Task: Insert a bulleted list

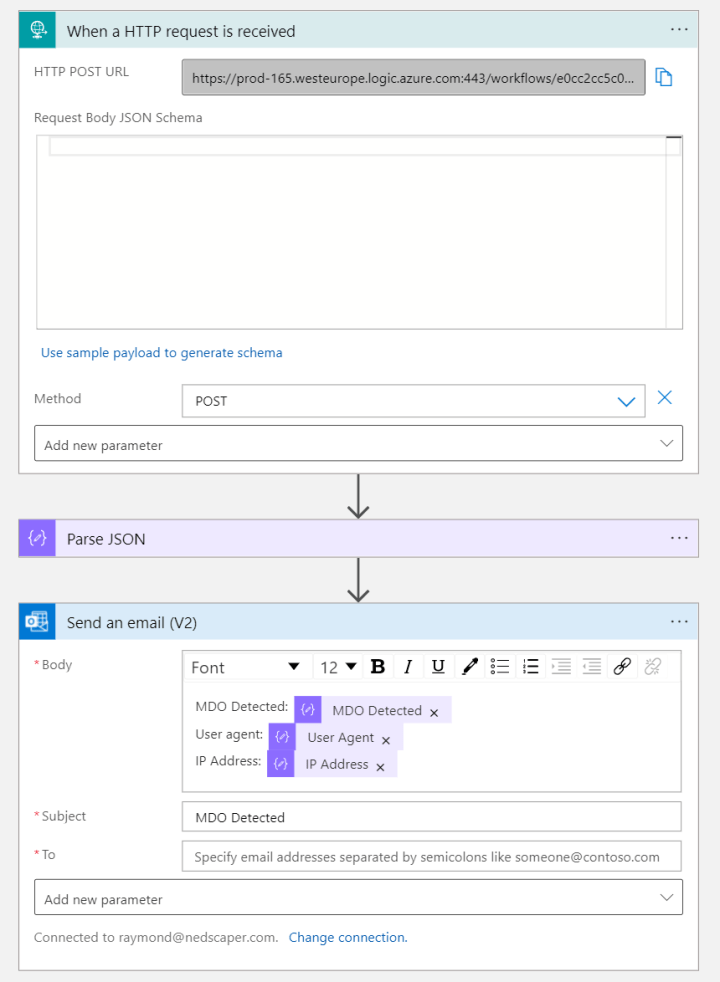Action: pyautogui.click(x=500, y=667)
